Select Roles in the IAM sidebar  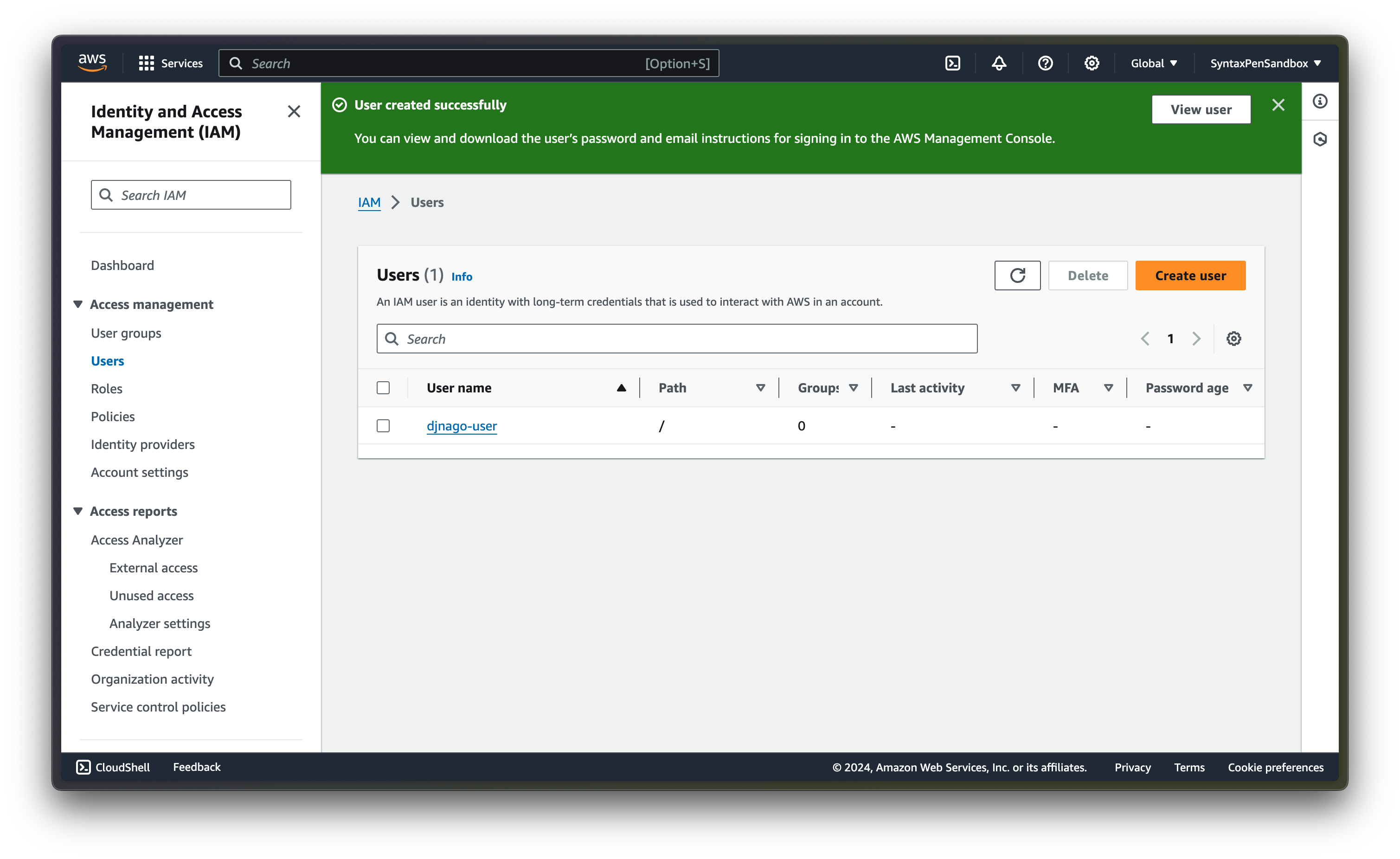click(x=107, y=389)
